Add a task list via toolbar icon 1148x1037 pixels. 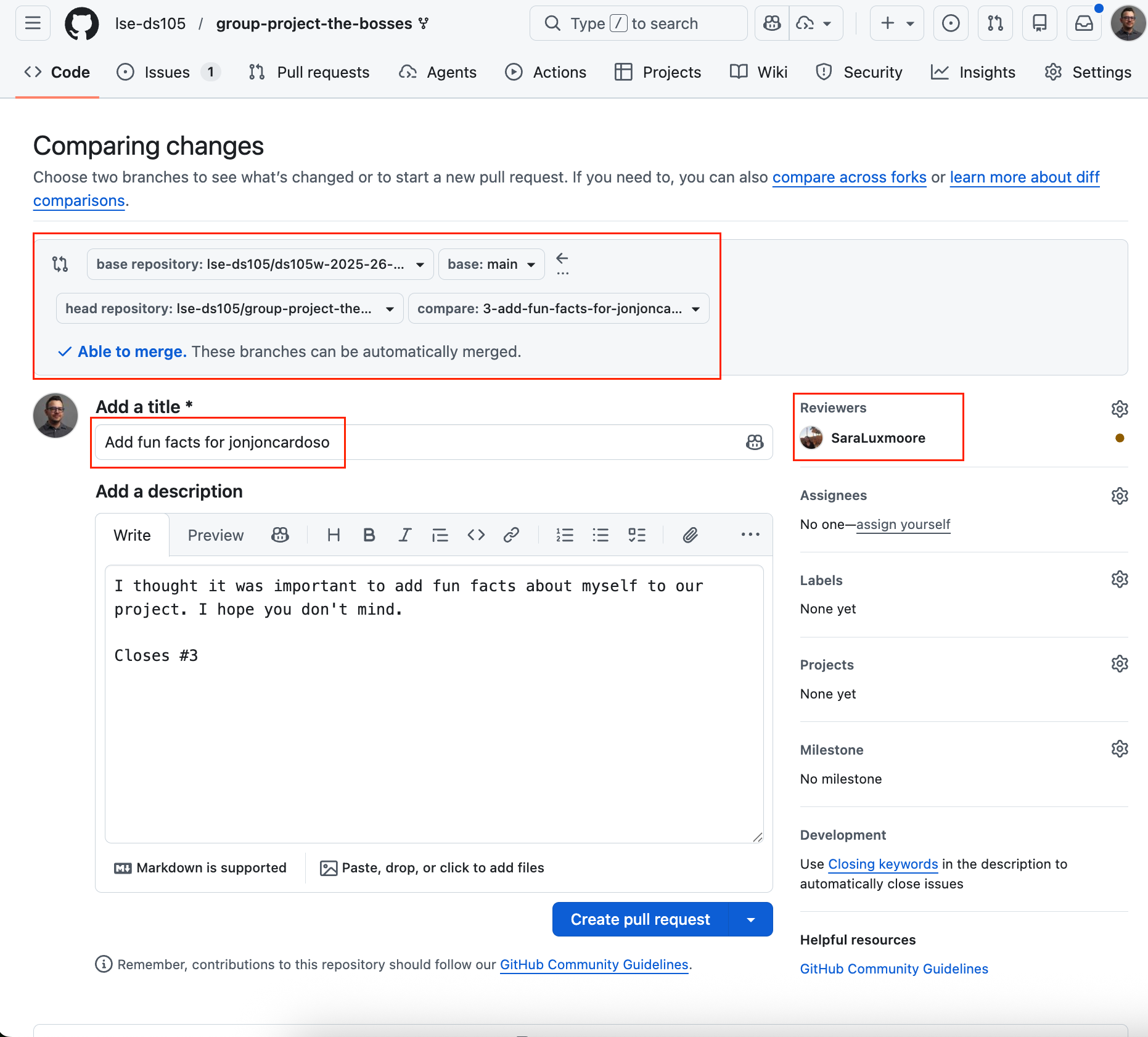[636, 535]
